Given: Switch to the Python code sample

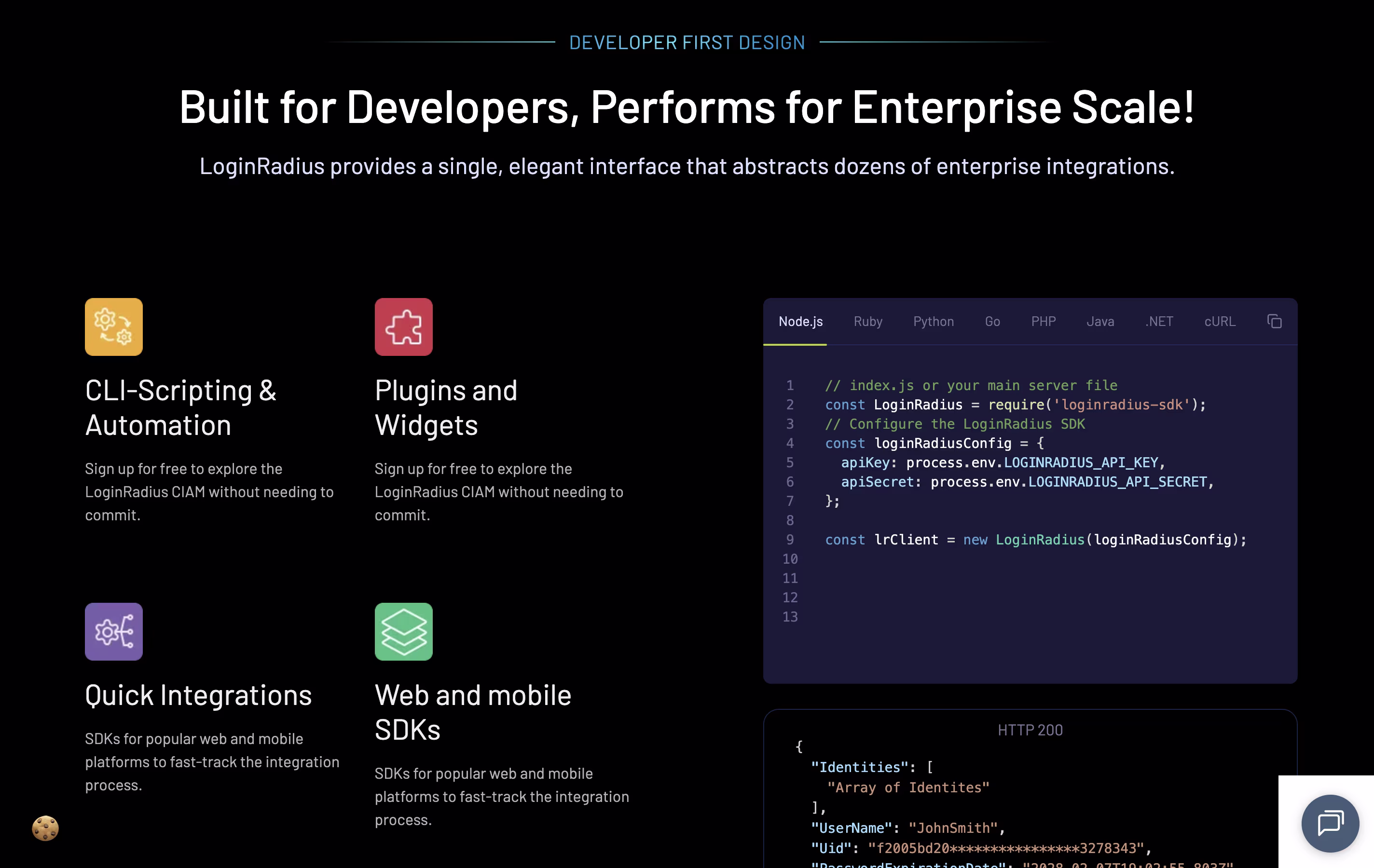Looking at the screenshot, I should pyautogui.click(x=934, y=322).
